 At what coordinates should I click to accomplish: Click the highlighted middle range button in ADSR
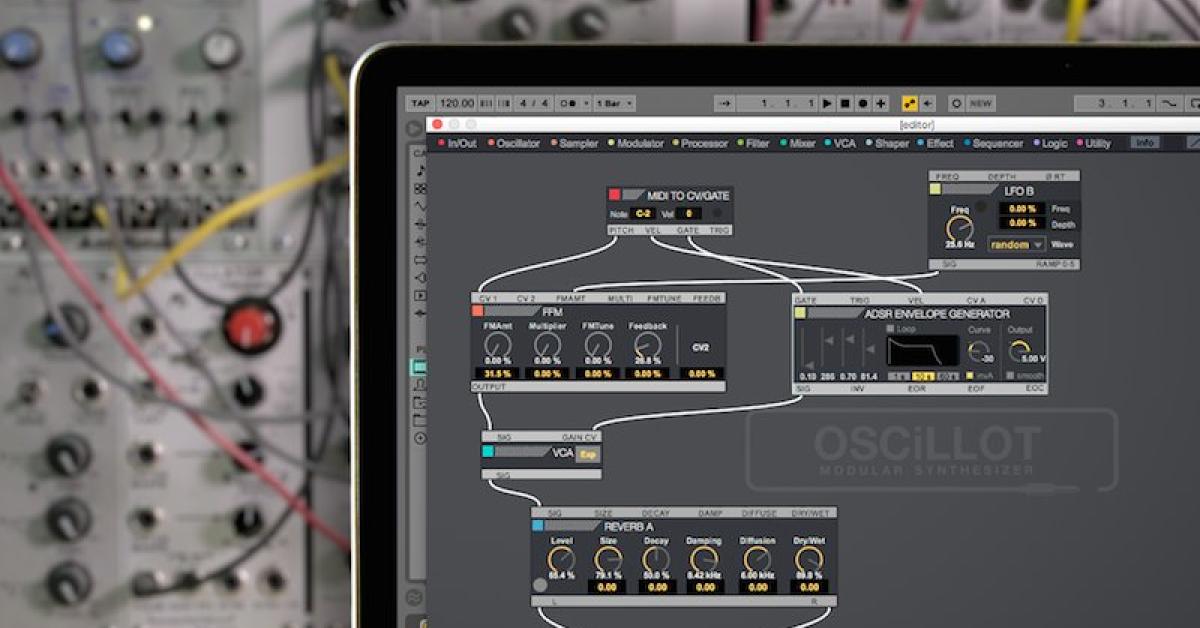click(x=923, y=376)
